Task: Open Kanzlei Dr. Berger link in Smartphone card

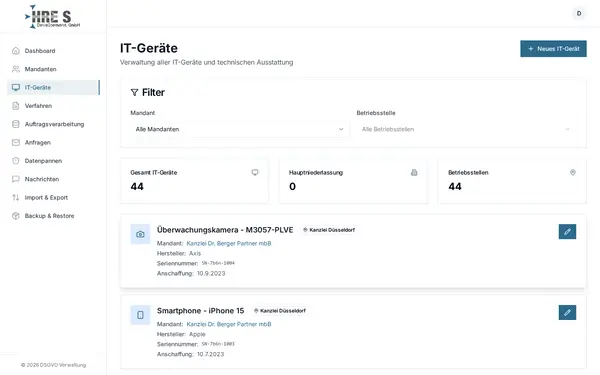Action: tap(229, 324)
